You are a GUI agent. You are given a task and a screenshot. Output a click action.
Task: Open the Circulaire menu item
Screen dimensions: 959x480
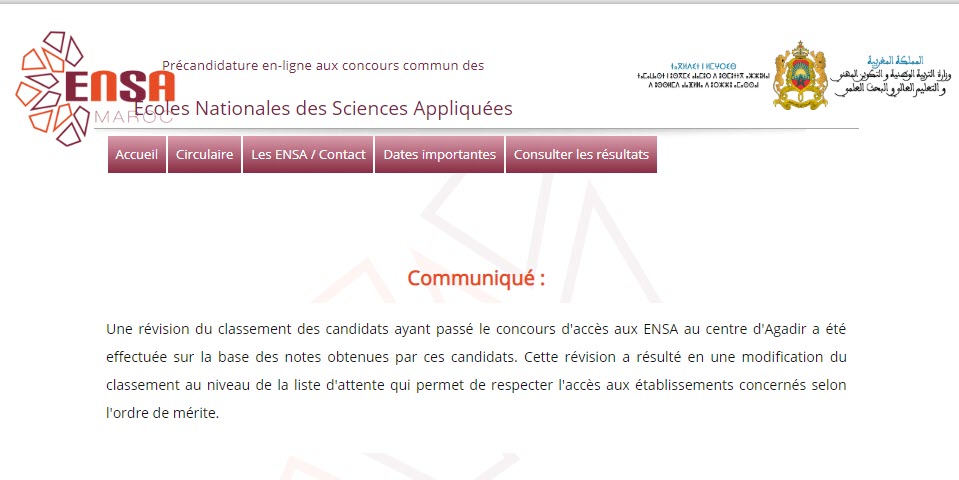click(204, 155)
